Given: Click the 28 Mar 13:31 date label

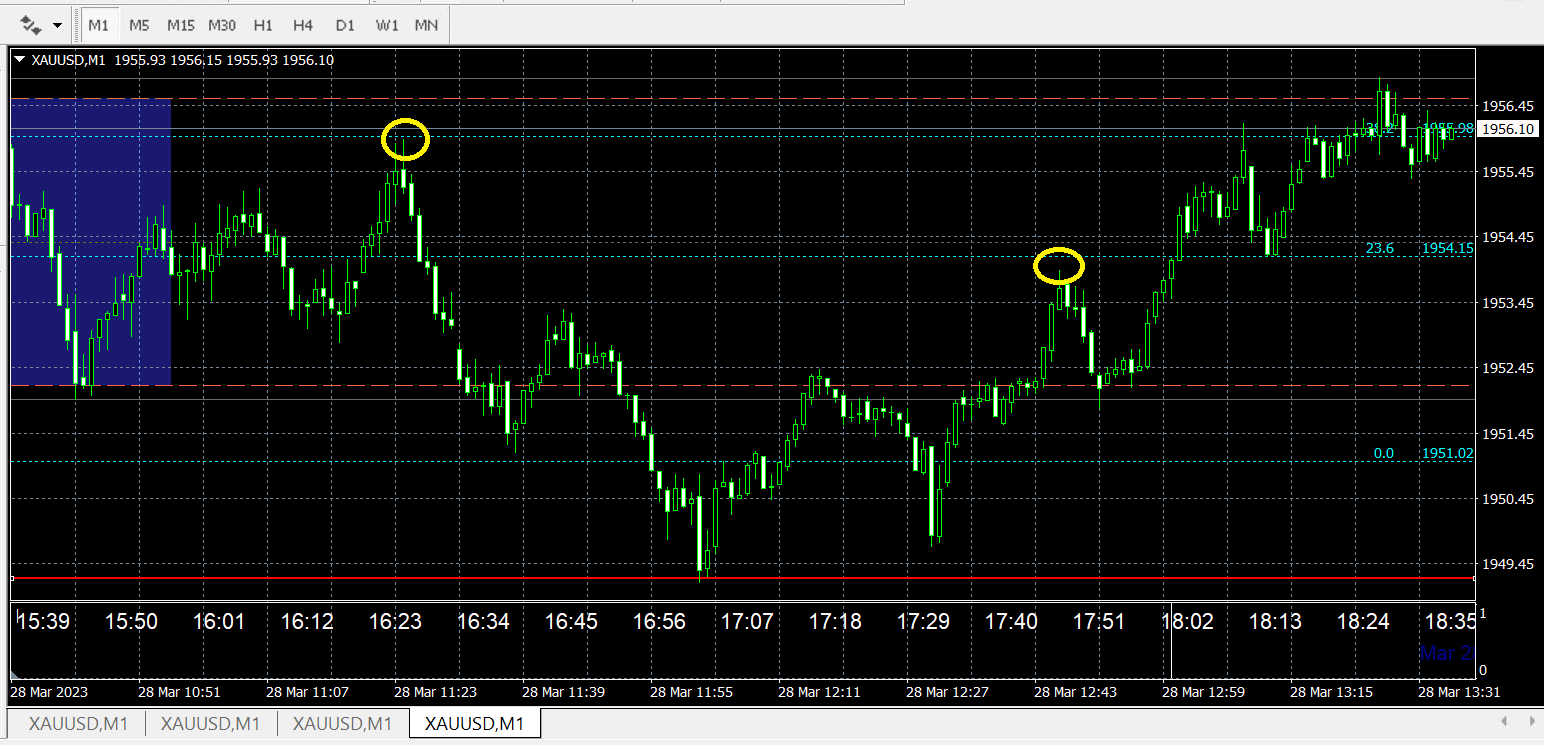Looking at the screenshot, I should coord(1459,692).
